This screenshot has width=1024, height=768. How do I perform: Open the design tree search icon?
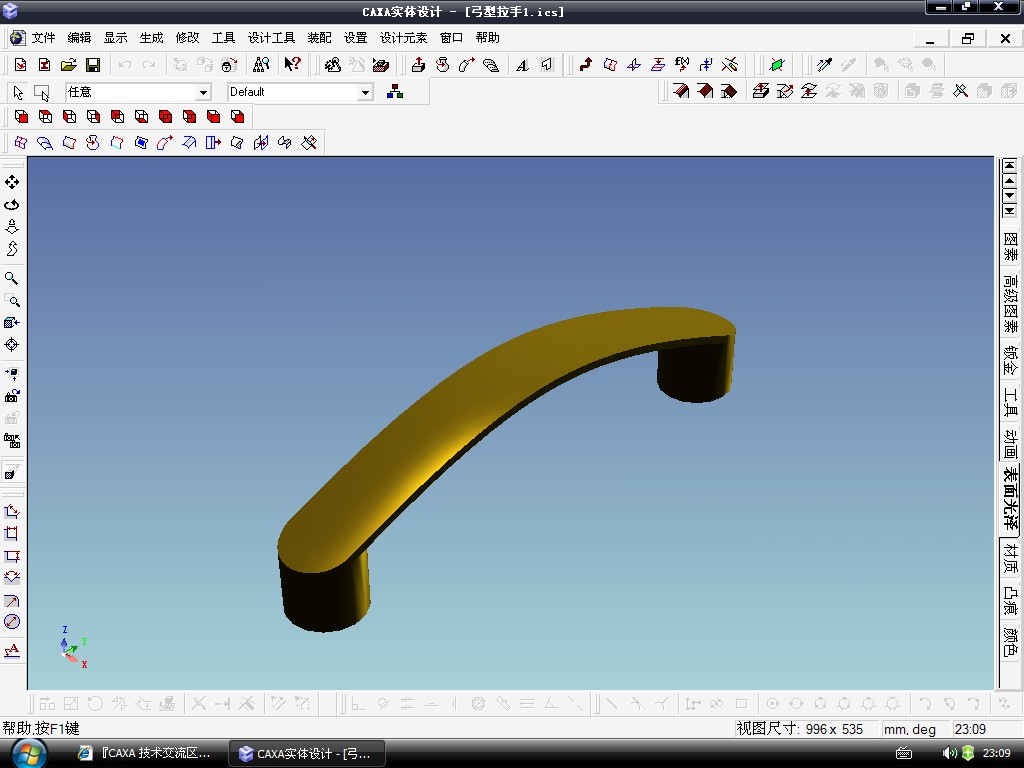[x=261, y=65]
